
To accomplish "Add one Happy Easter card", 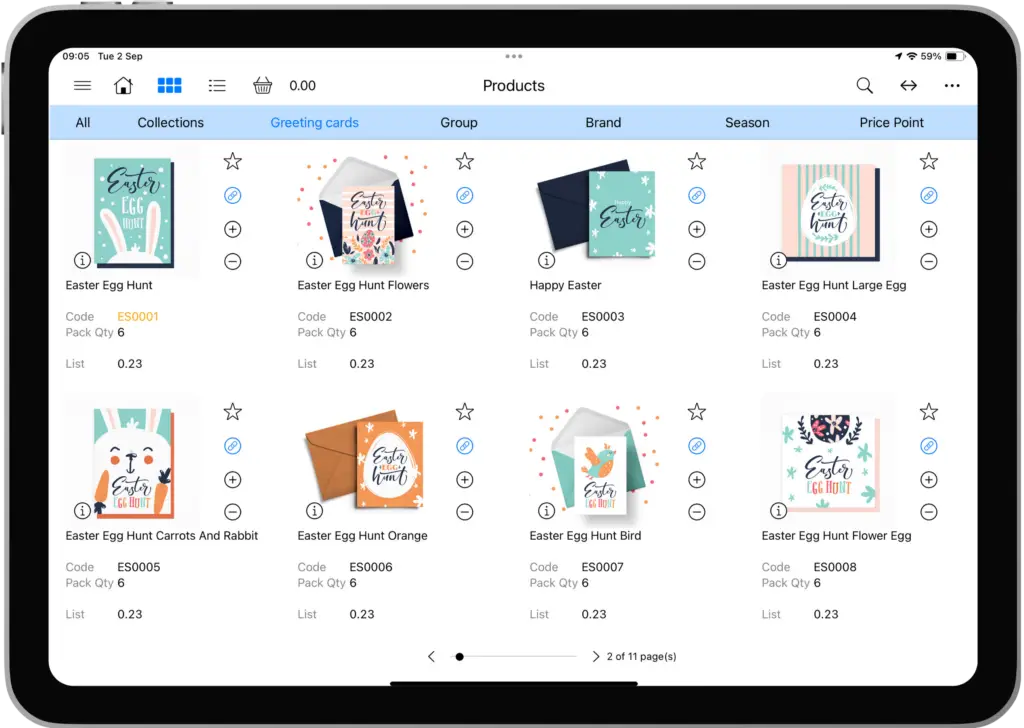I will click(697, 229).
